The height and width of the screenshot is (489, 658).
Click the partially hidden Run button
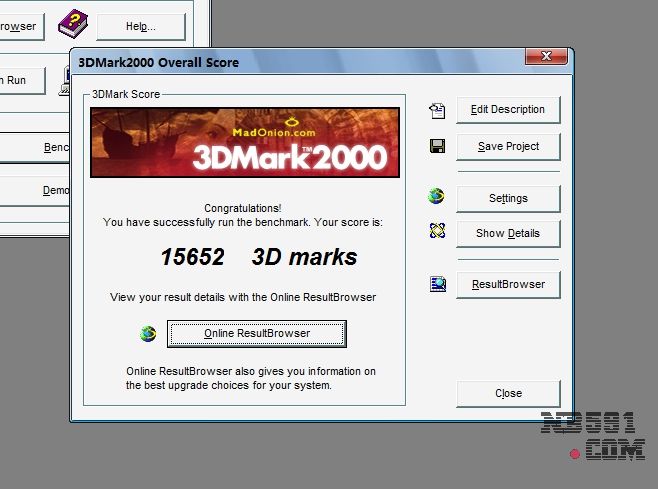tap(22, 80)
